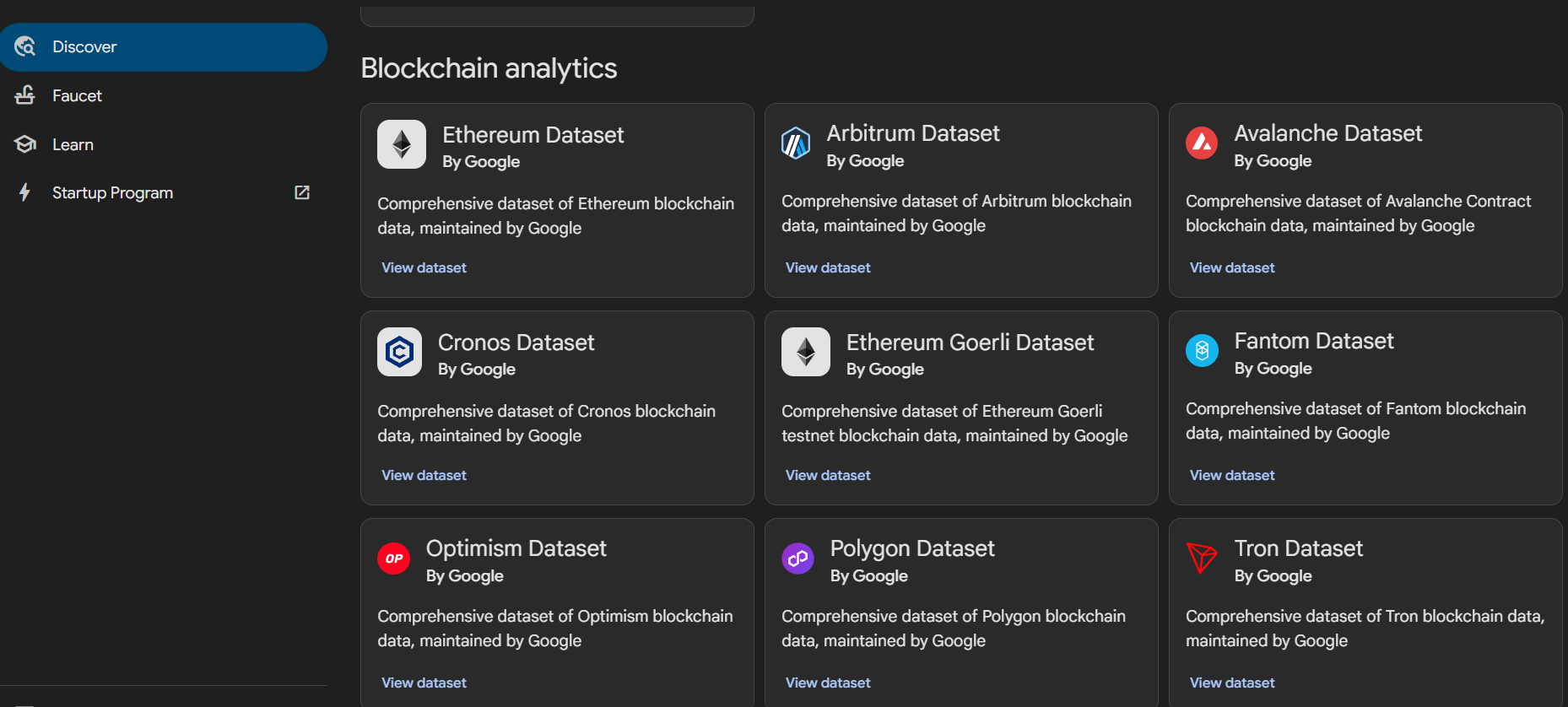The height and width of the screenshot is (707, 1568).
Task: View dataset for Optimism Dataset
Action: (424, 683)
